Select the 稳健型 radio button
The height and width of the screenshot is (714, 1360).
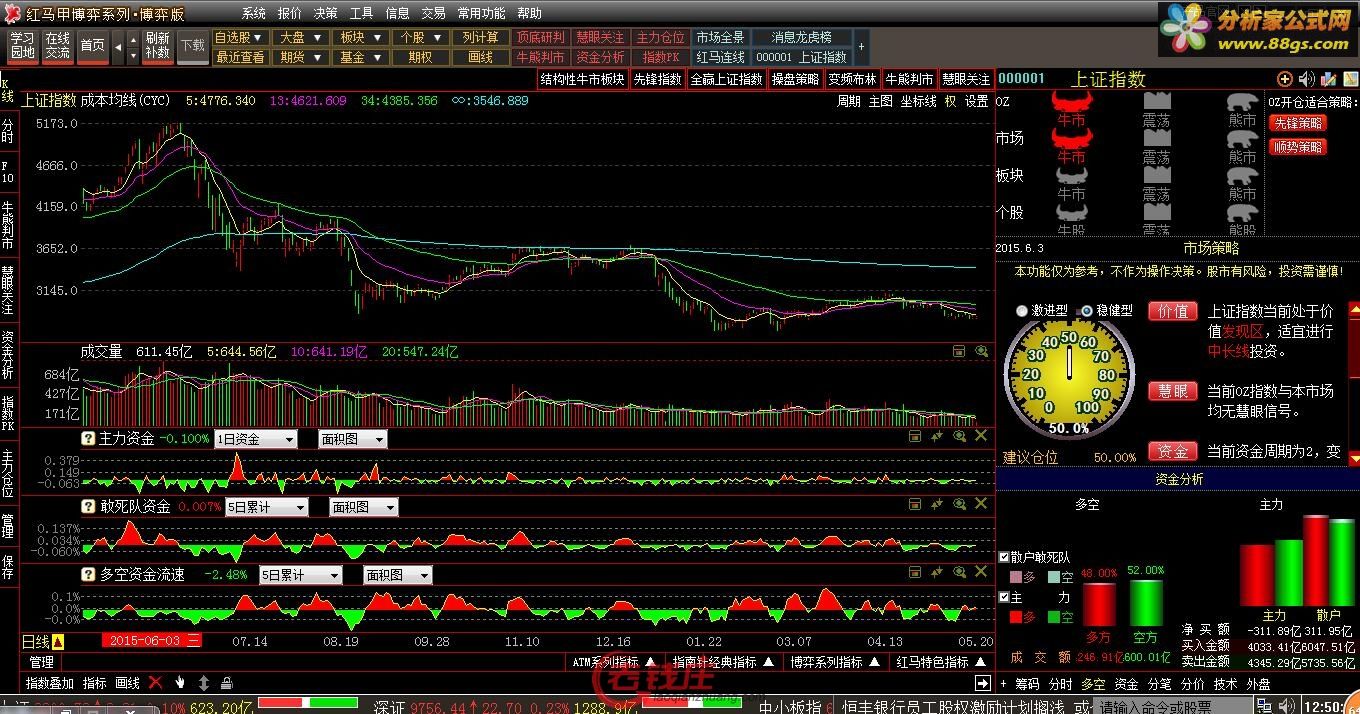[x=1086, y=311]
